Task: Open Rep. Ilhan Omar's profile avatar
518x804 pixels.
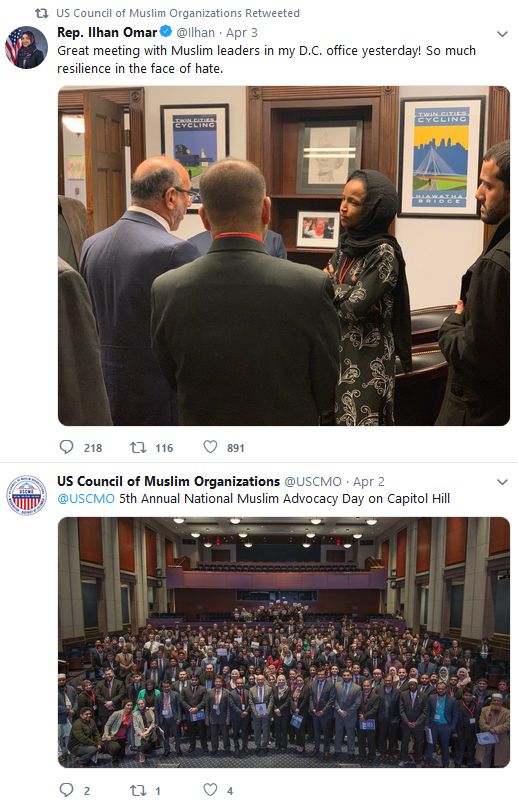Action: coord(27,47)
